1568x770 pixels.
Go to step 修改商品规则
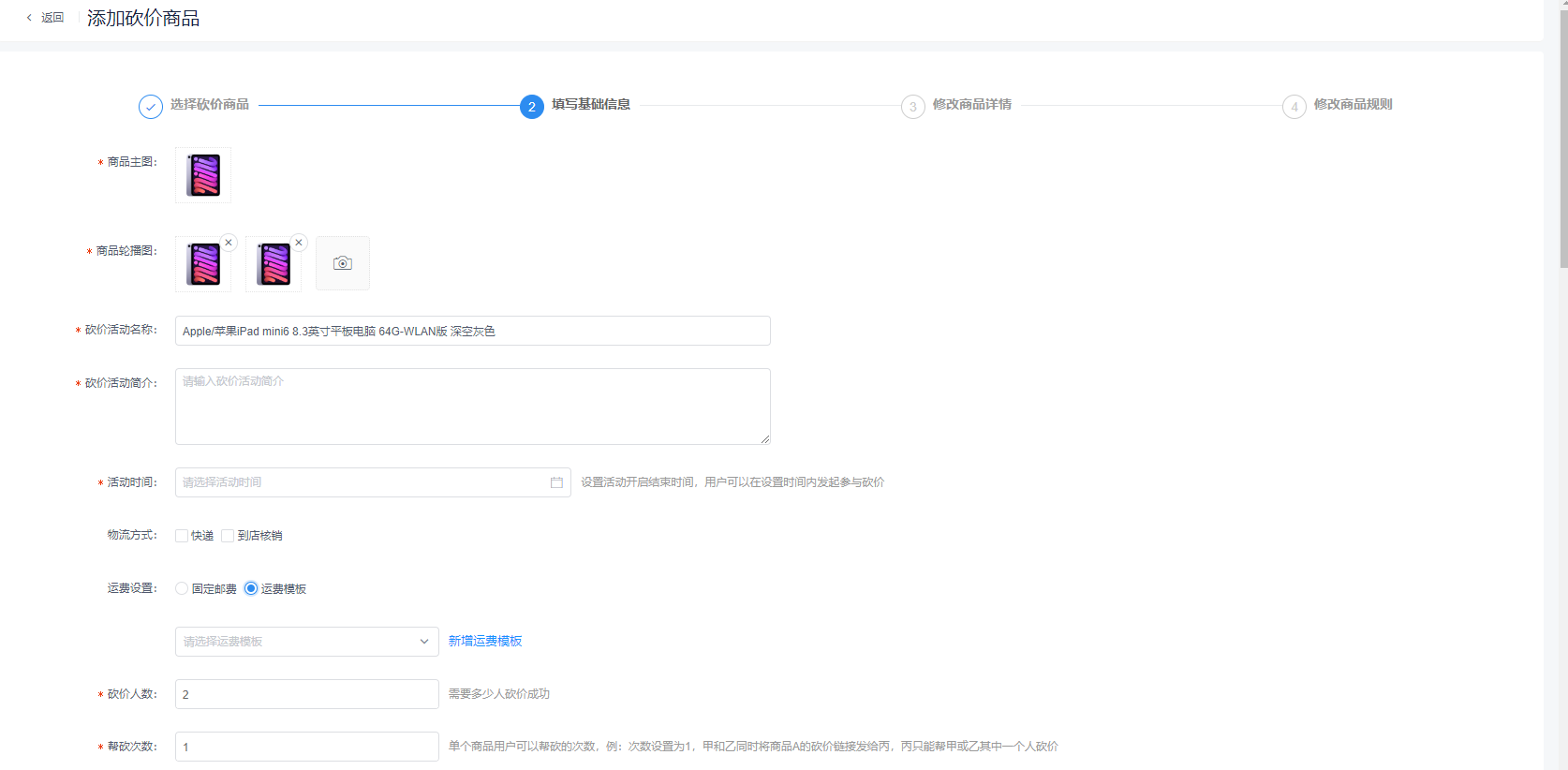[1353, 105]
